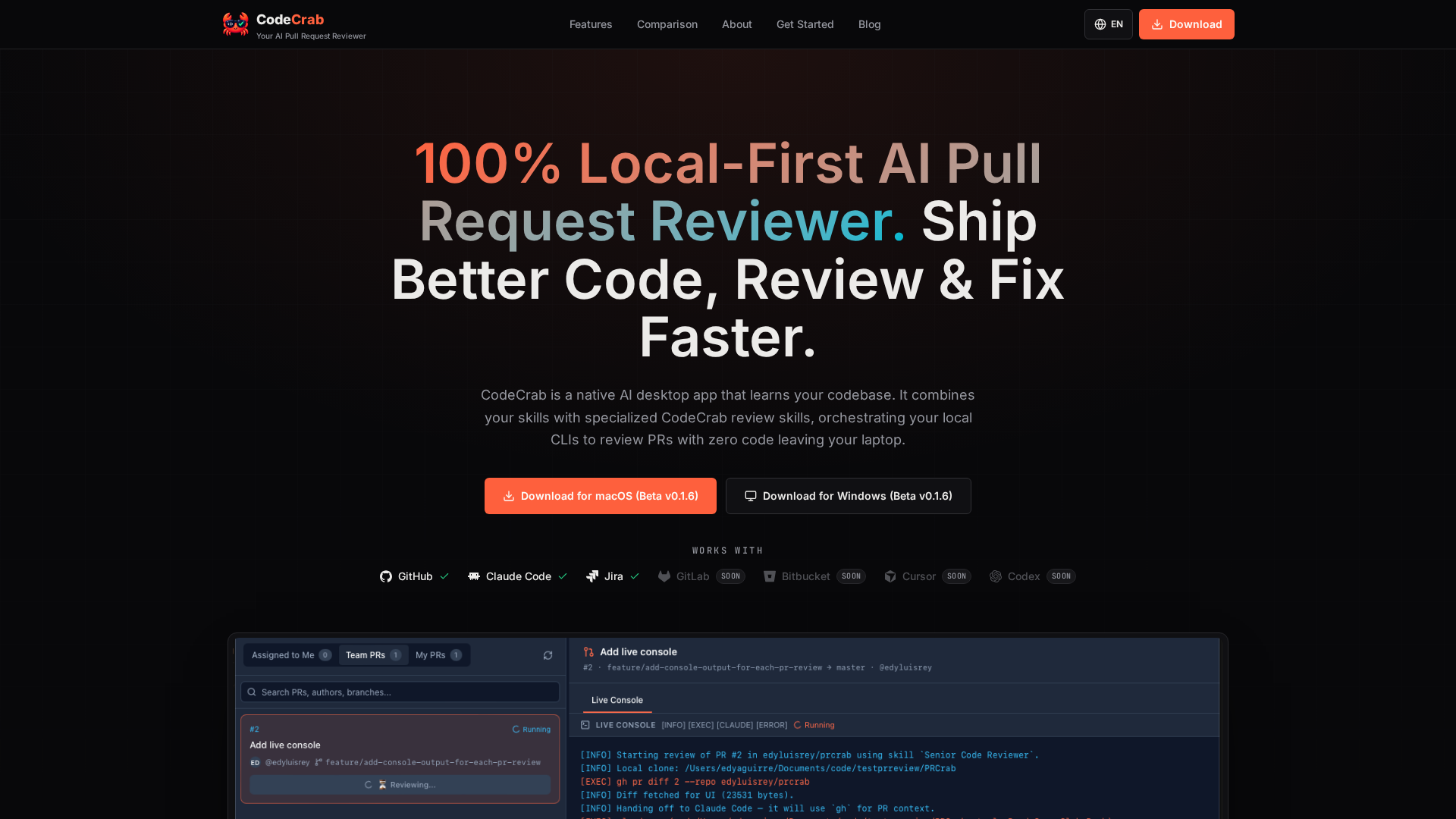Viewport: 1456px width, 819px height.
Task: Click the gh pr diff 2 EXEC log line
Action: click(x=695, y=782)
